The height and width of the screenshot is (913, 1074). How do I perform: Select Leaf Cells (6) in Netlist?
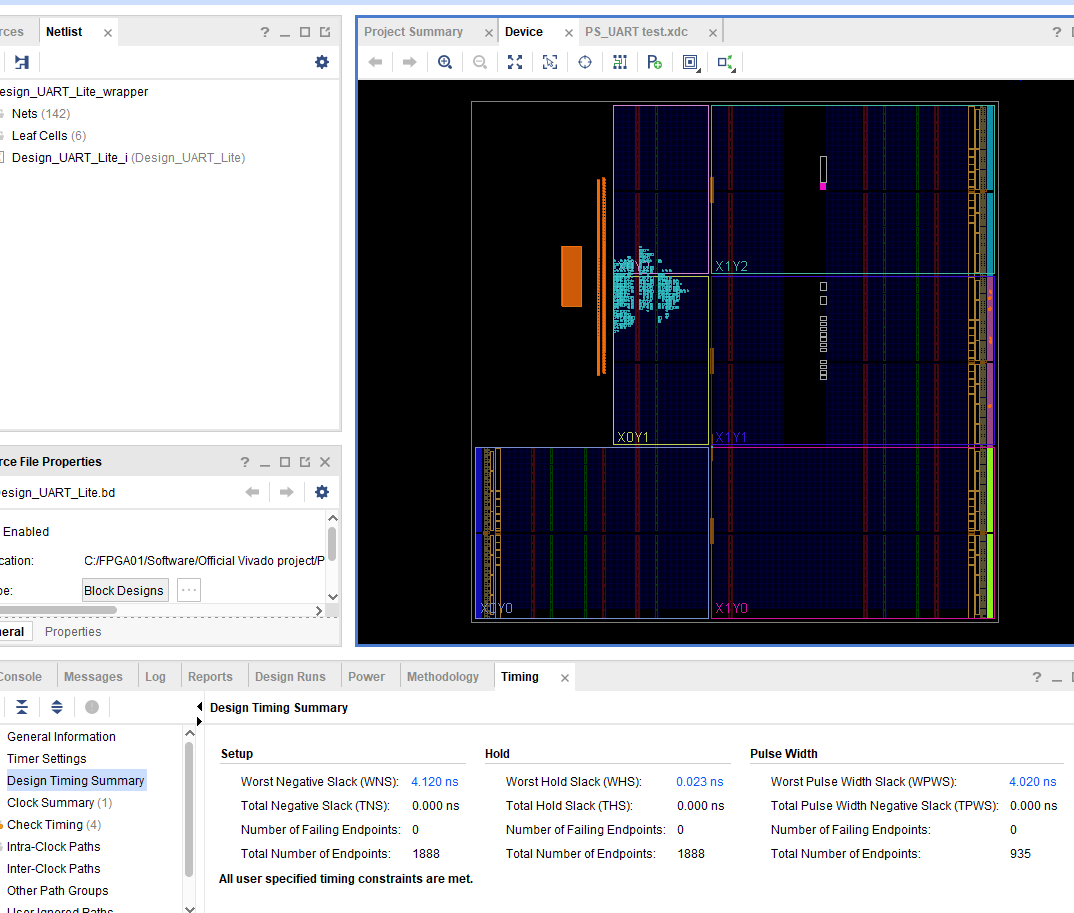[x=49, y=136]
